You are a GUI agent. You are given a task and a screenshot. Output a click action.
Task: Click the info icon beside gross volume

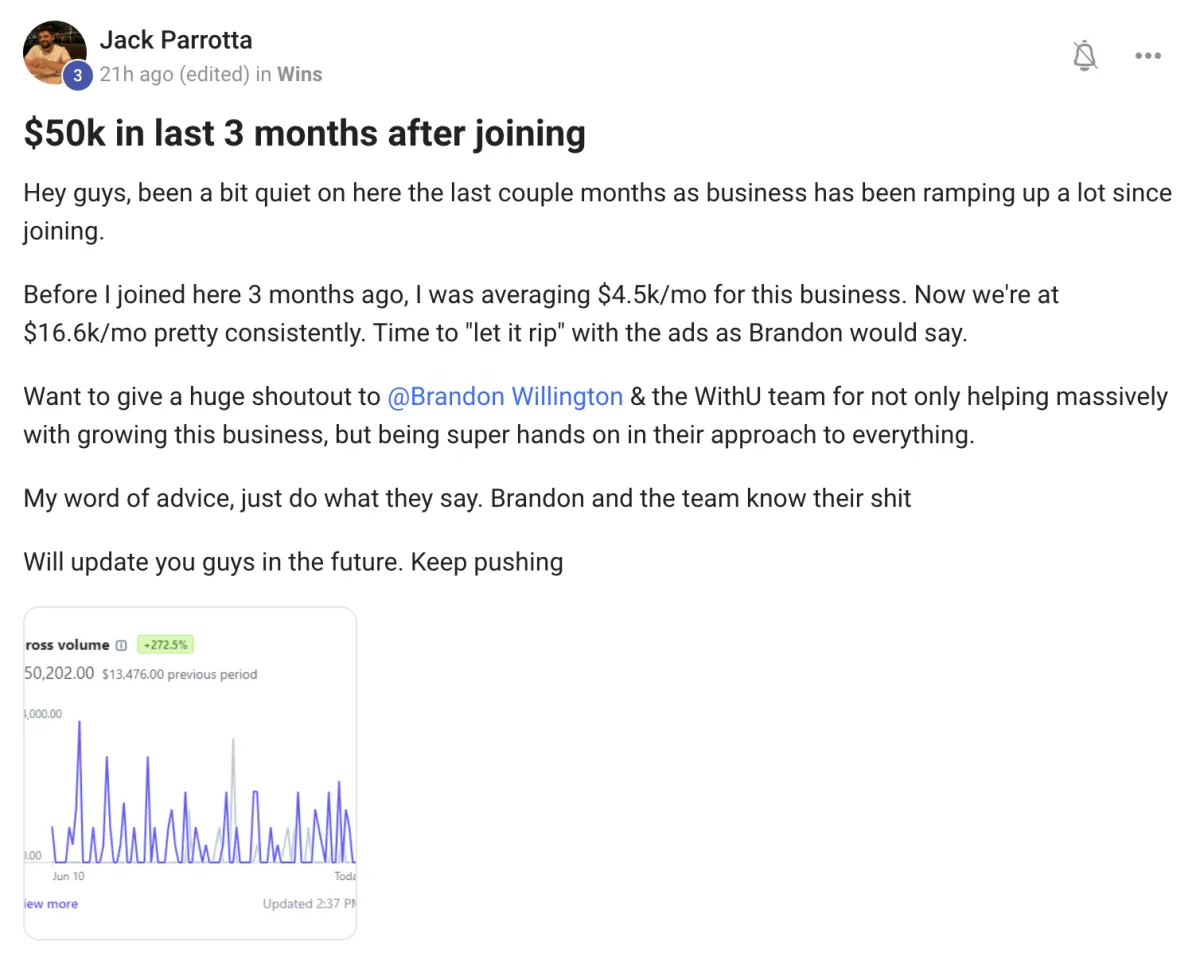tap(121, 646)
